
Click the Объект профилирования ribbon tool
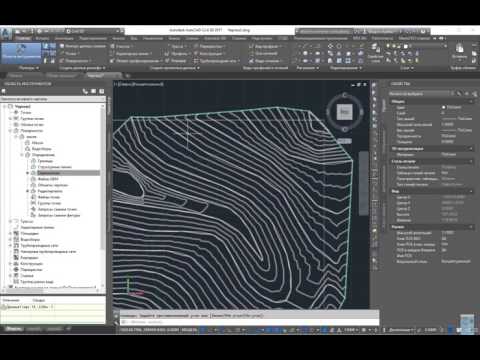coord(136,61)
